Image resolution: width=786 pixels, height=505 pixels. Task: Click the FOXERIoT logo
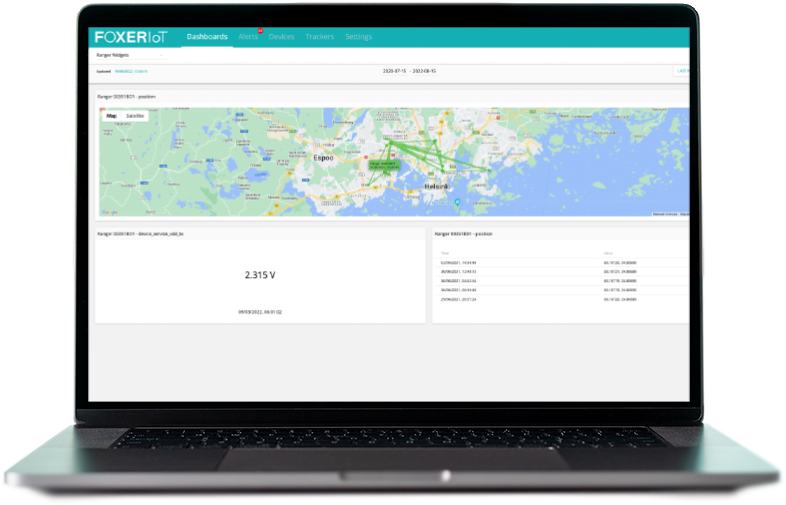click(x=131, y=37)
